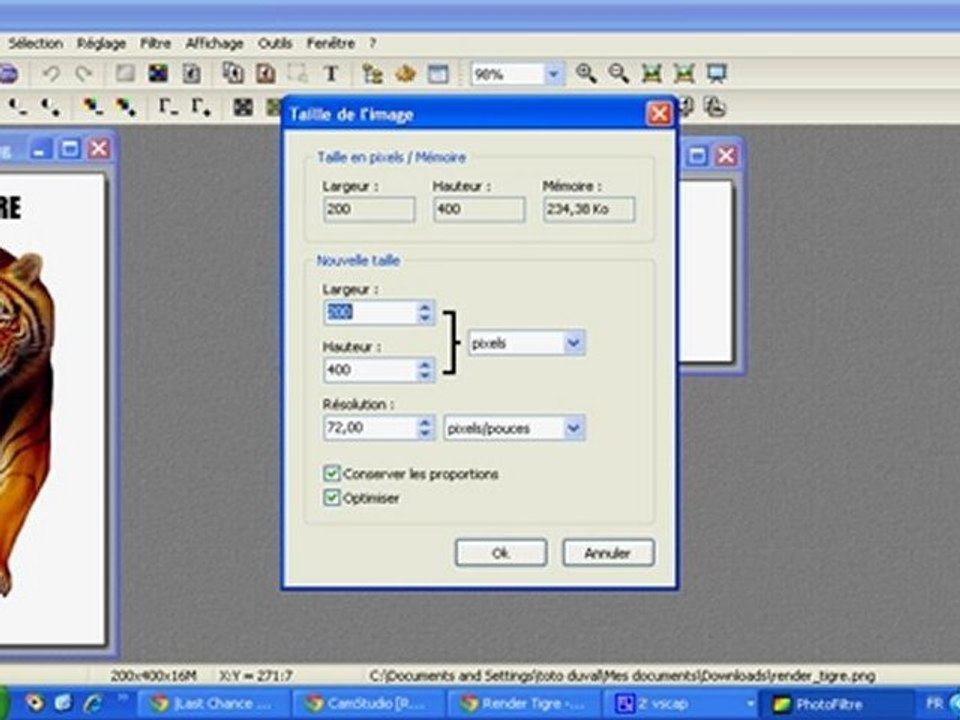
Task: Switch to RGB color mode icon
Action: [158, 73]
